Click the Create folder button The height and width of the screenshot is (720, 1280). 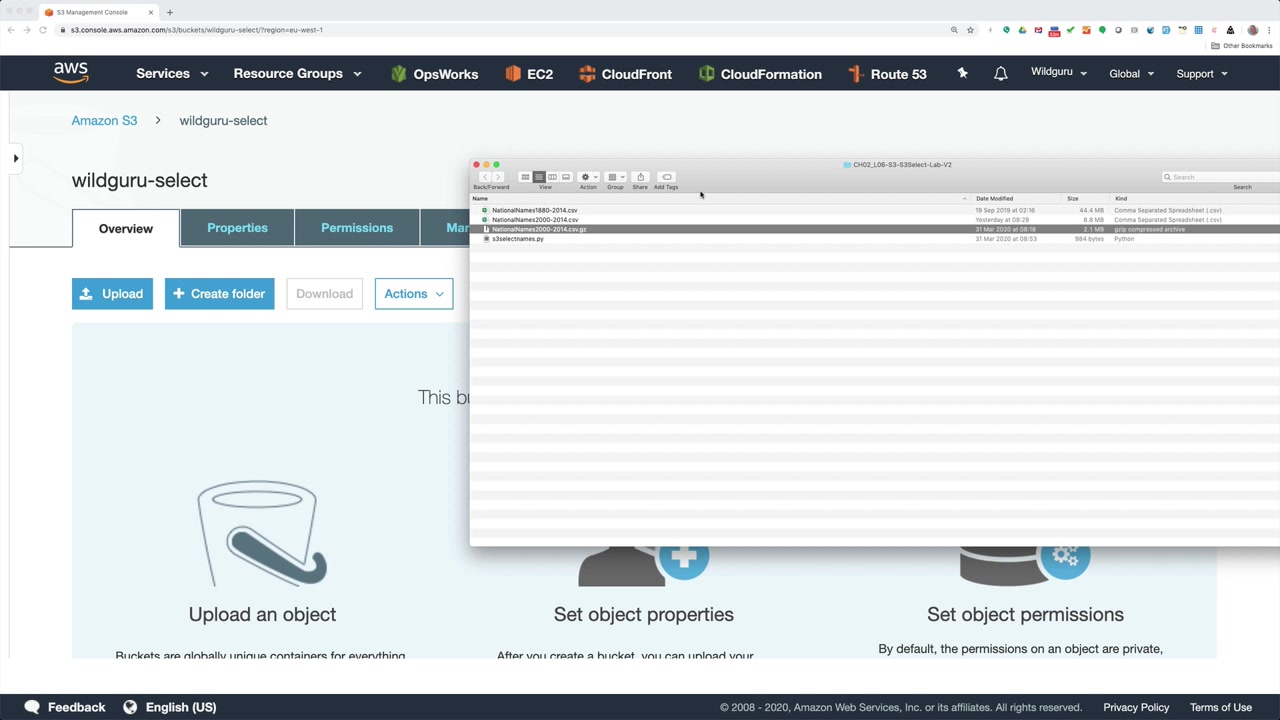click(220, 294)
